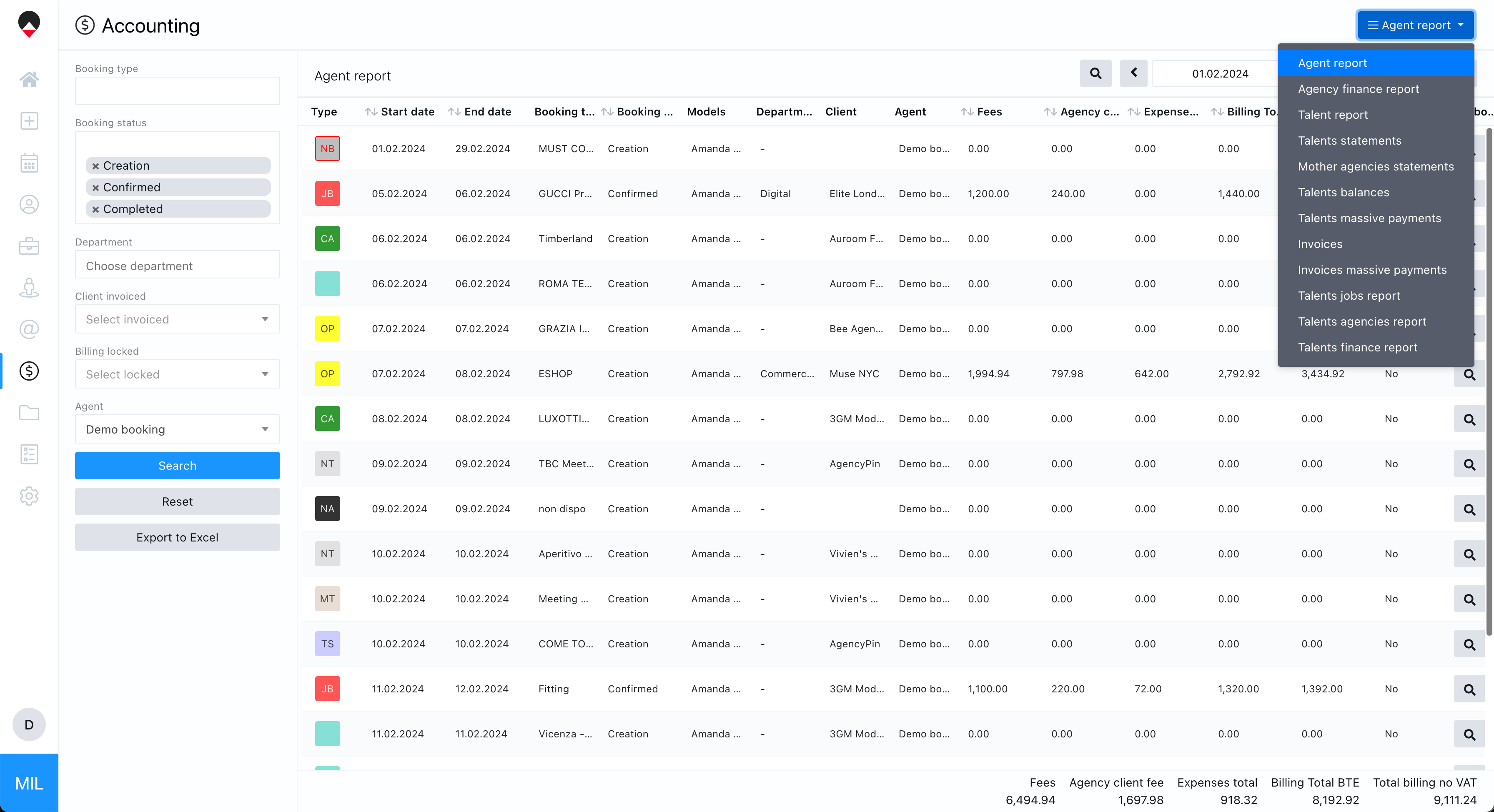Select Agent report from the menu
This screenshot has height=812, width=1494.
pos(1376,63)
